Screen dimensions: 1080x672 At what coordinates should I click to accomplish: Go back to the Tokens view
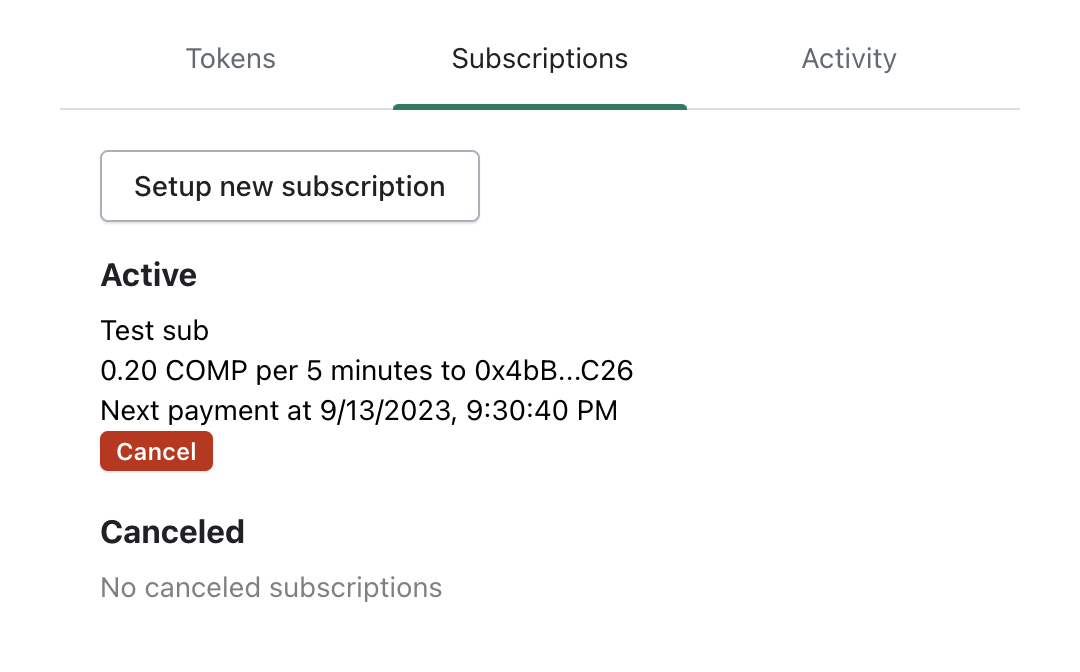point(231,58)
